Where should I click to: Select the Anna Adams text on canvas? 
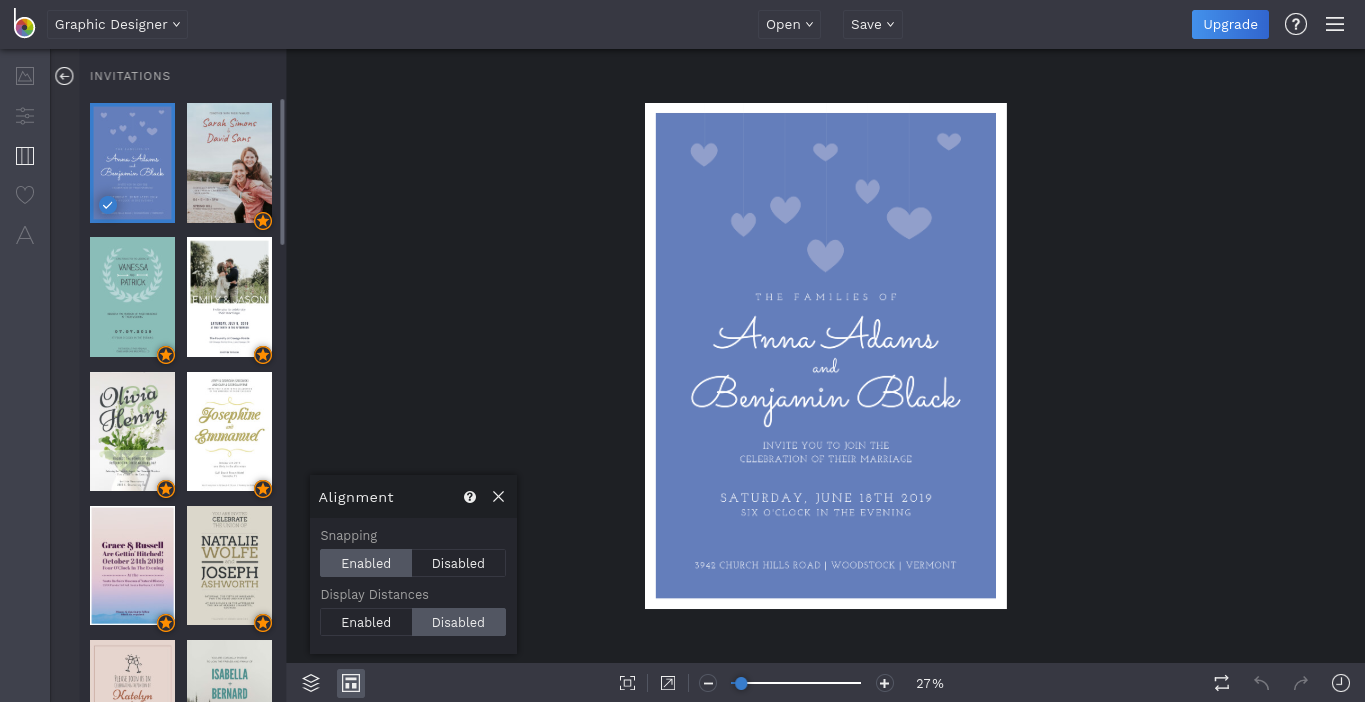pyautogui.click(x=826, y=335)
